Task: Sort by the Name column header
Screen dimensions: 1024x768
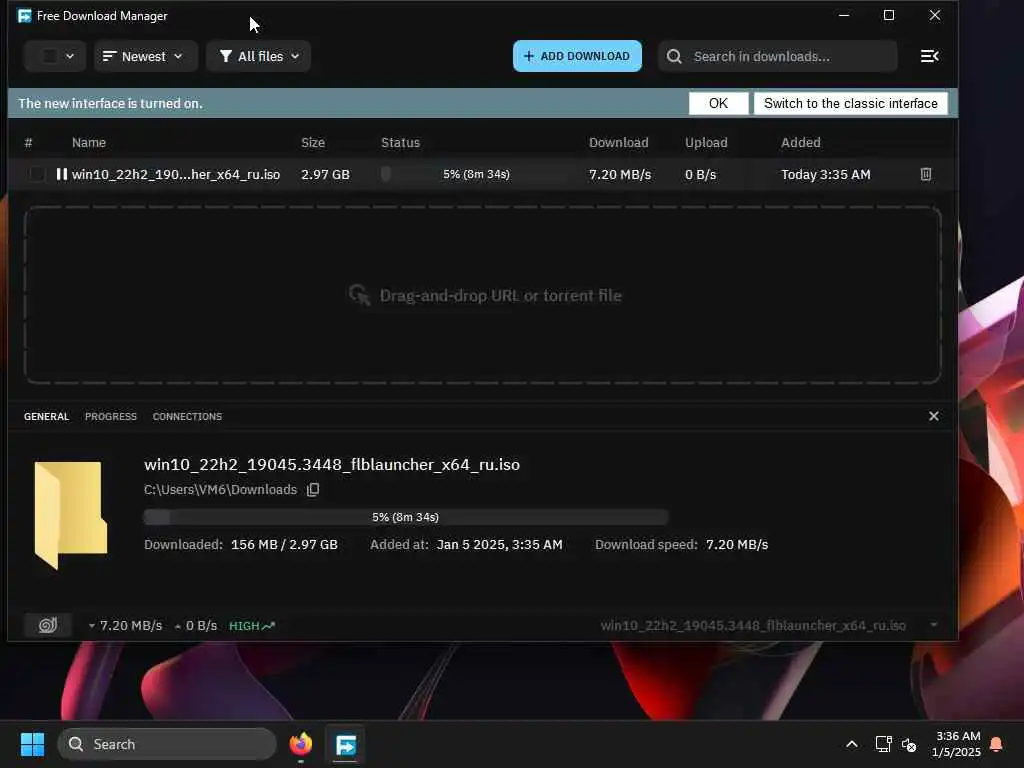Action: coord(89,142)
